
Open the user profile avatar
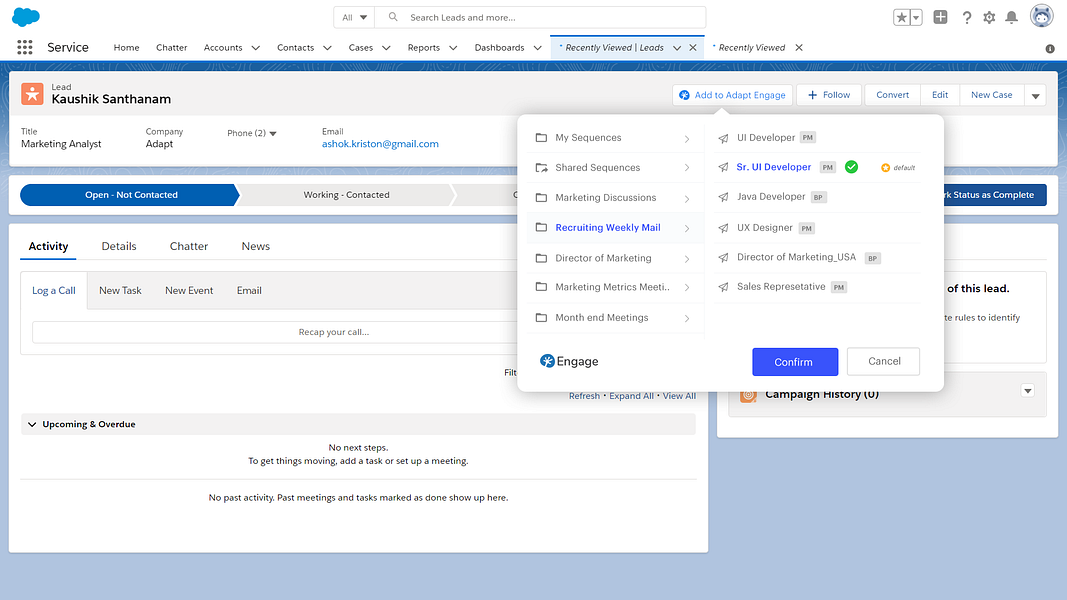(1041, 16)
